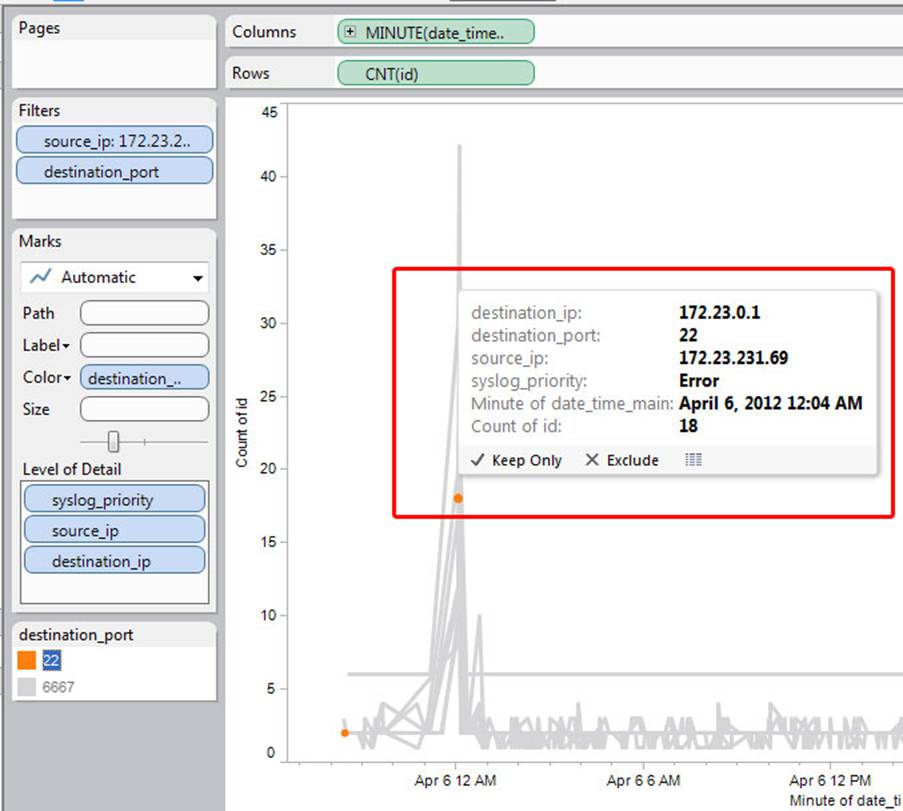Click Exclude in the tooltip

pos(632,460)
